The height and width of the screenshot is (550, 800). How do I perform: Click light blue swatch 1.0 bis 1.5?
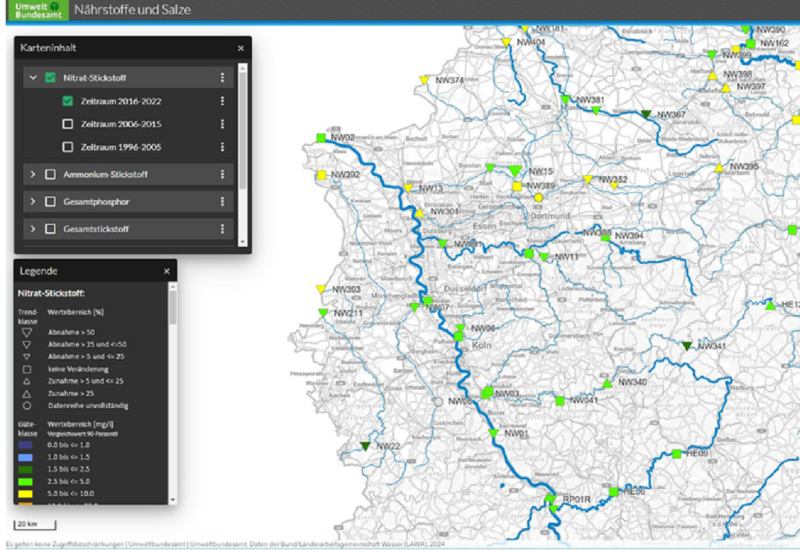tap(26, 457)
